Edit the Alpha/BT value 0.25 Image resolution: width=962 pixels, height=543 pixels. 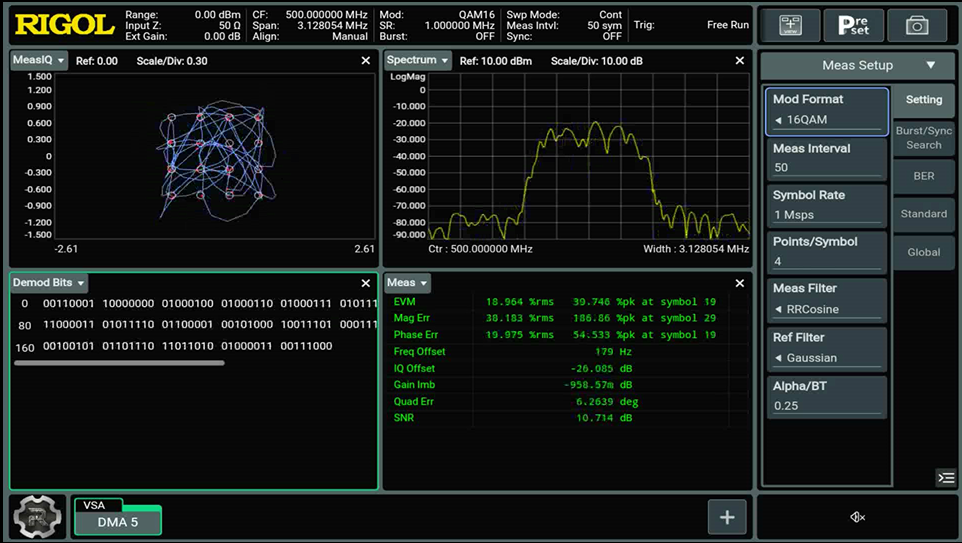(826, 397)
